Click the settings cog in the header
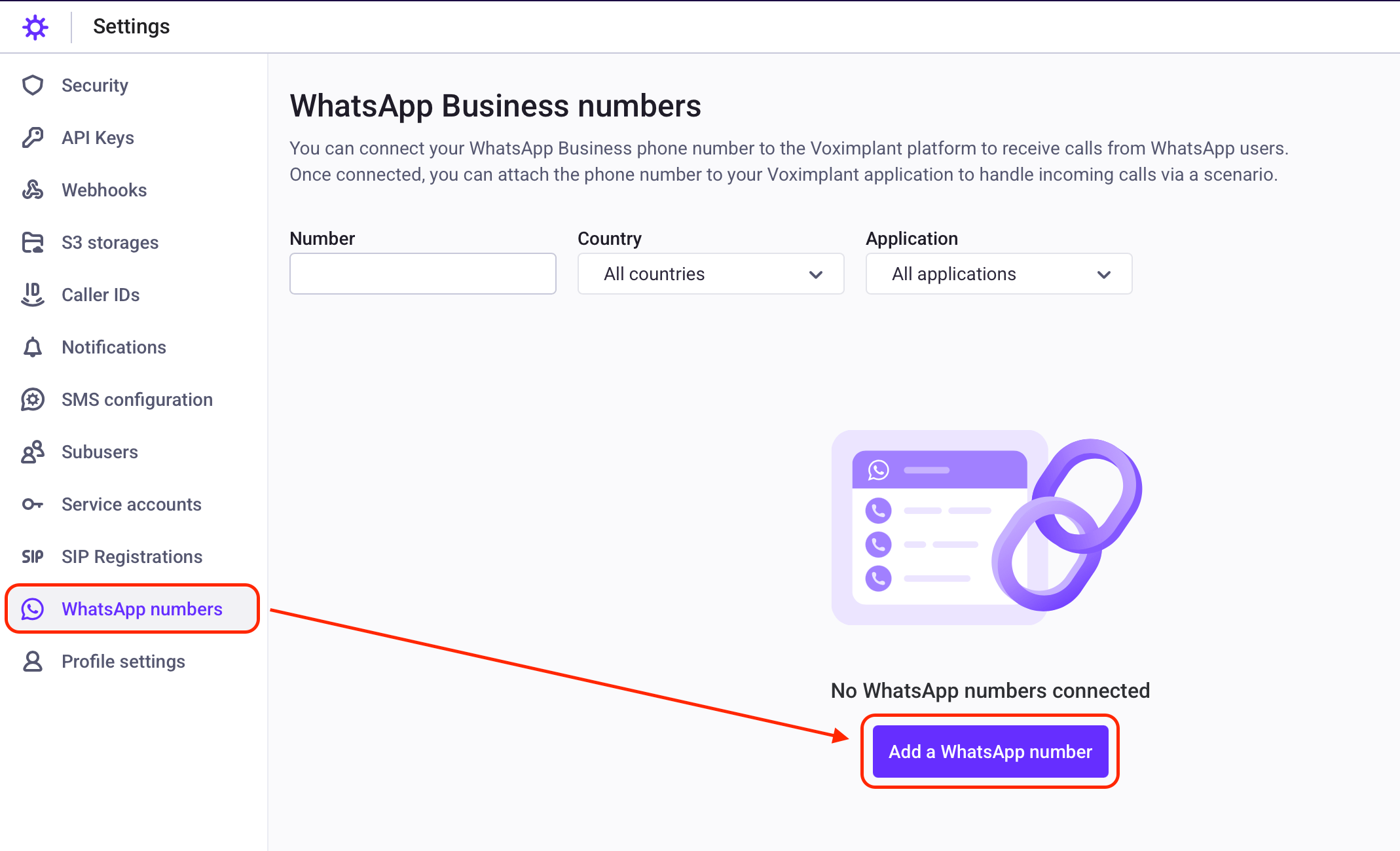 coord(35,27)
